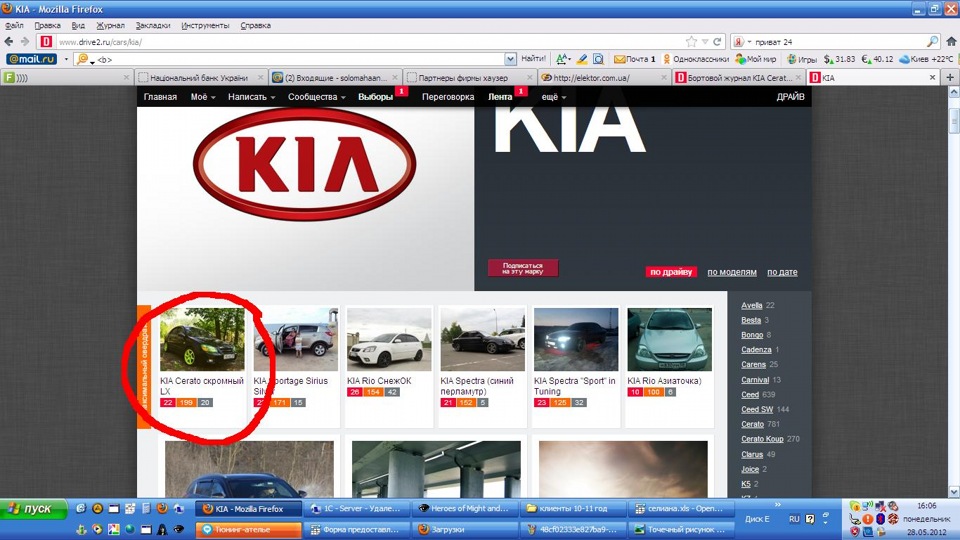Open the Лента feed link
The image size is (960, 540).
[x=500, y=97]
